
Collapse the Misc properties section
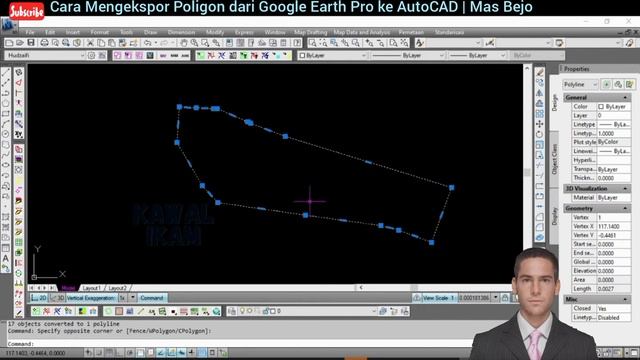[x=625, y=300]
